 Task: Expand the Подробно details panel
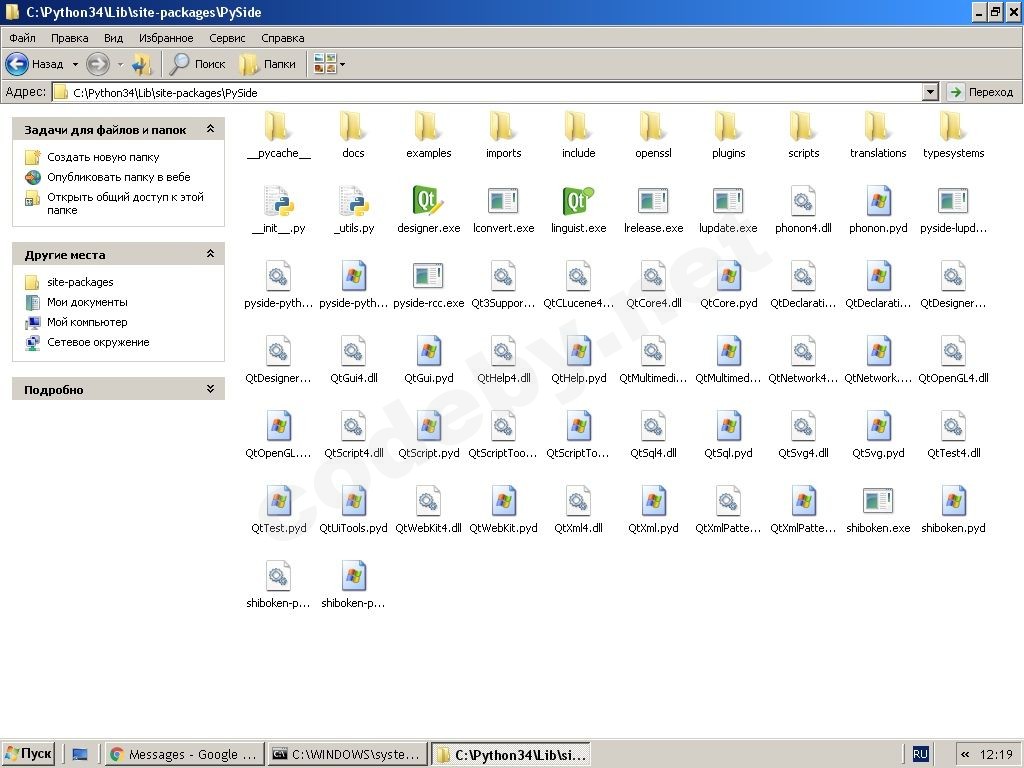click(x=210, y=389)
